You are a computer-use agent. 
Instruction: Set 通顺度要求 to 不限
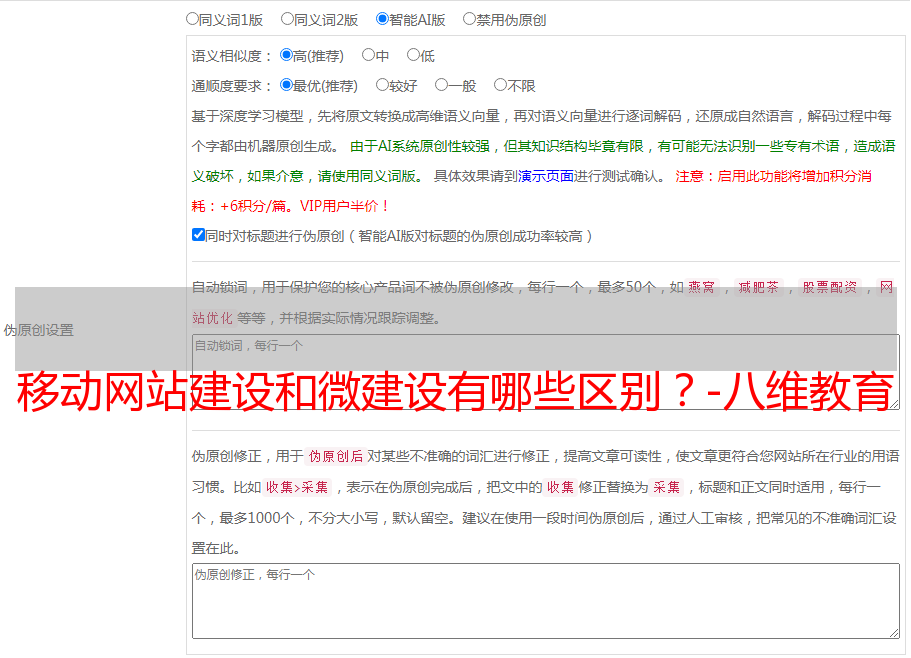(x=500, y=85)
